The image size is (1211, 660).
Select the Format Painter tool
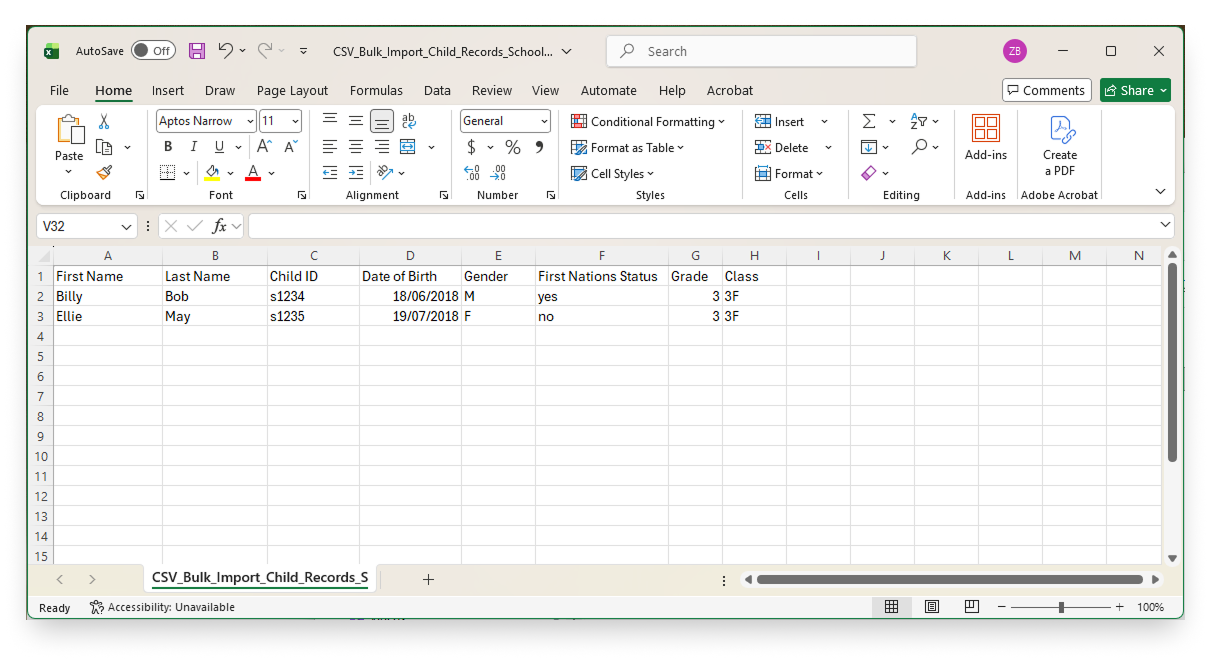pos(104,172)
